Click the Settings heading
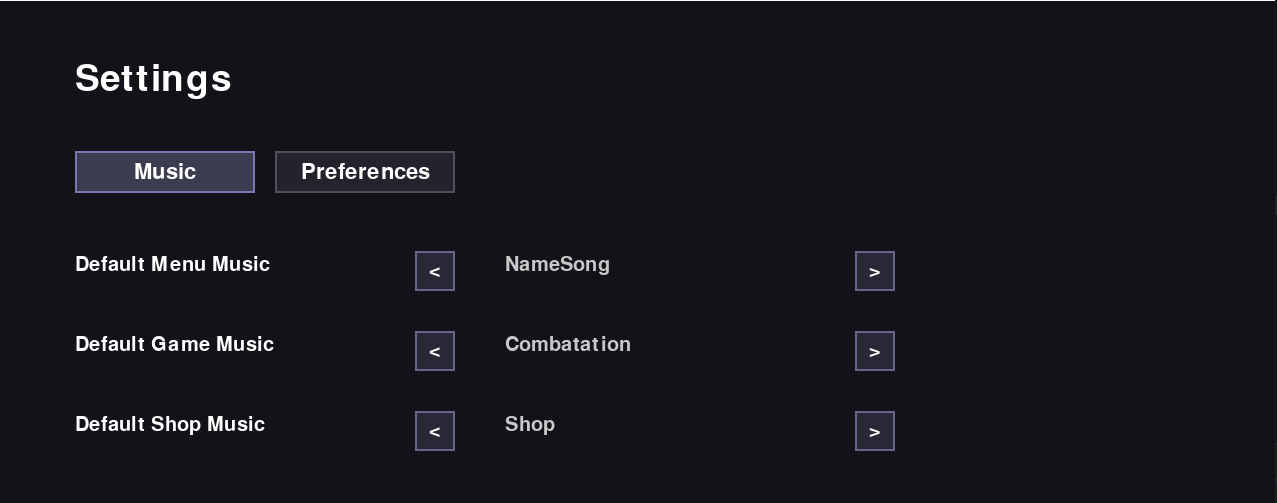This screenshot has width=1277, height=503. pos(153,78)
